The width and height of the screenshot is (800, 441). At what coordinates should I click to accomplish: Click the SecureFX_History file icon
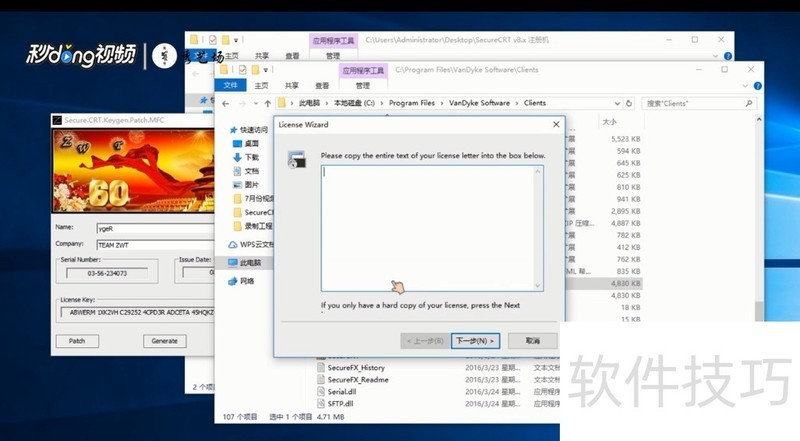[x=321, y=368]
